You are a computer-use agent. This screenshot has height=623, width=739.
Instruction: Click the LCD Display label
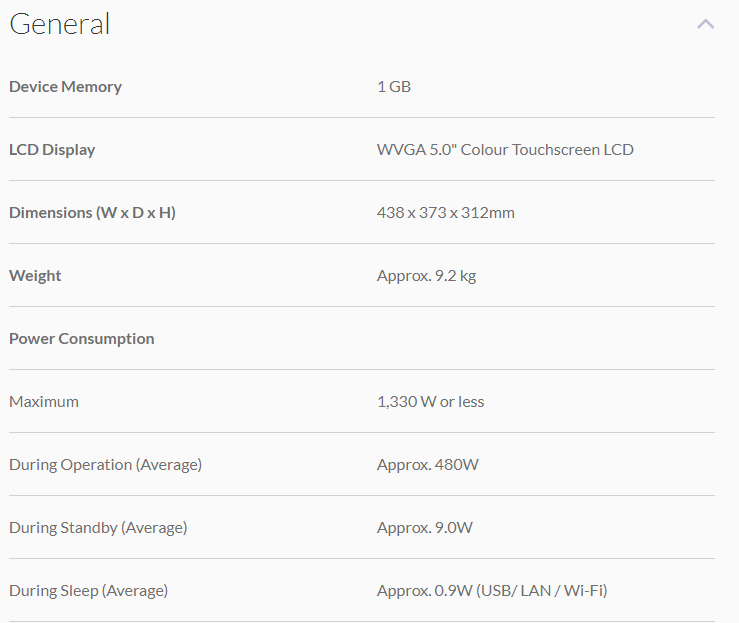pyautogui.click(x=52, y=150)
